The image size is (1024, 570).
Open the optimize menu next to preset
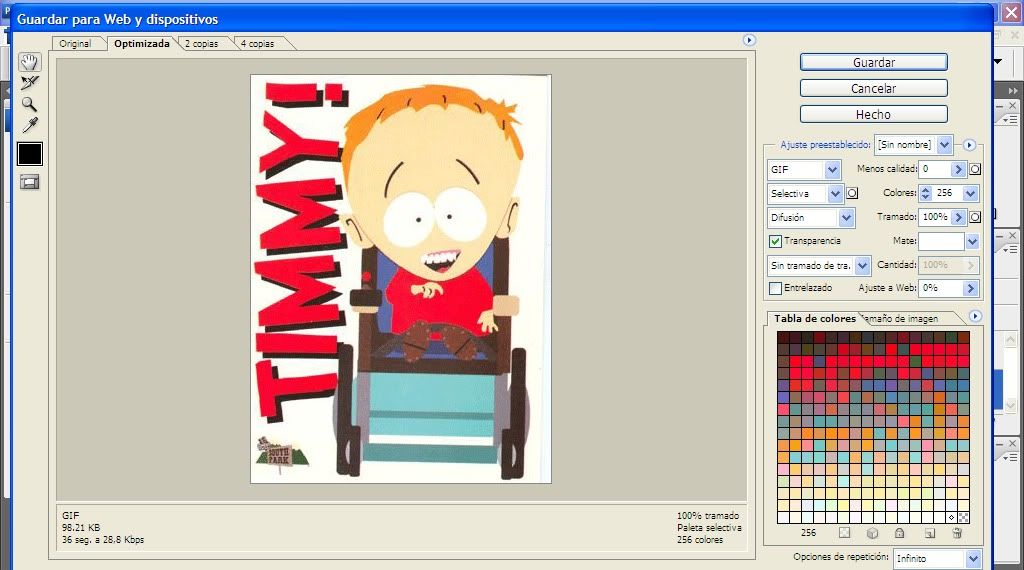pos(969,145)
